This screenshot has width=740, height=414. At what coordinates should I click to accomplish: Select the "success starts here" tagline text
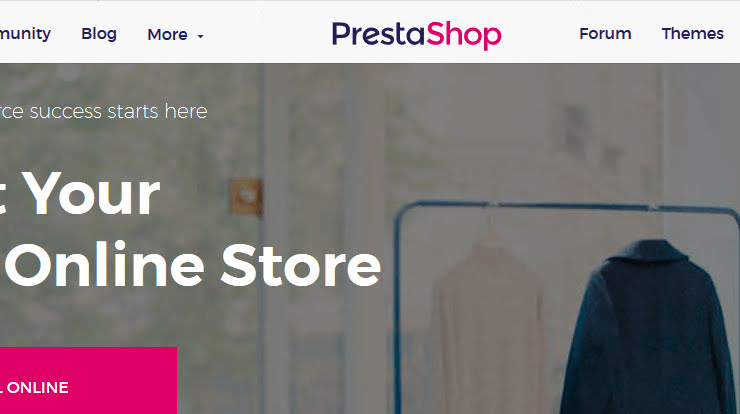118,112
